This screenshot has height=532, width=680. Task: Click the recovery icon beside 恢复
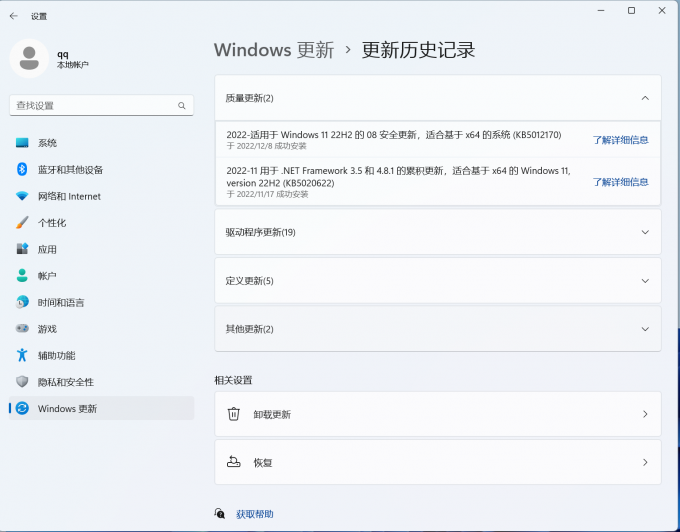pos(233,462)
